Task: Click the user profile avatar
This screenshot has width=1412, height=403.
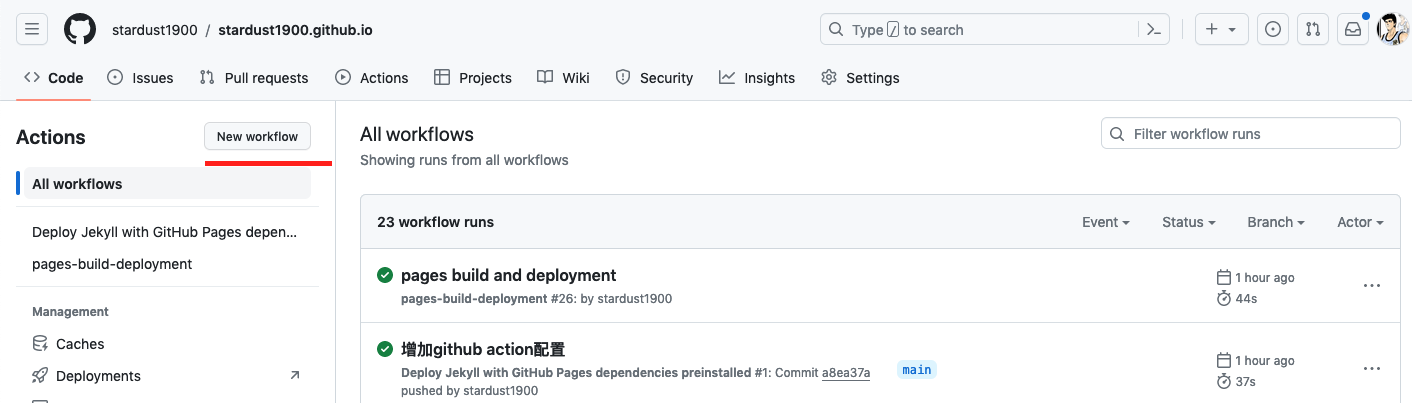Action: (x=1392, y=30)
